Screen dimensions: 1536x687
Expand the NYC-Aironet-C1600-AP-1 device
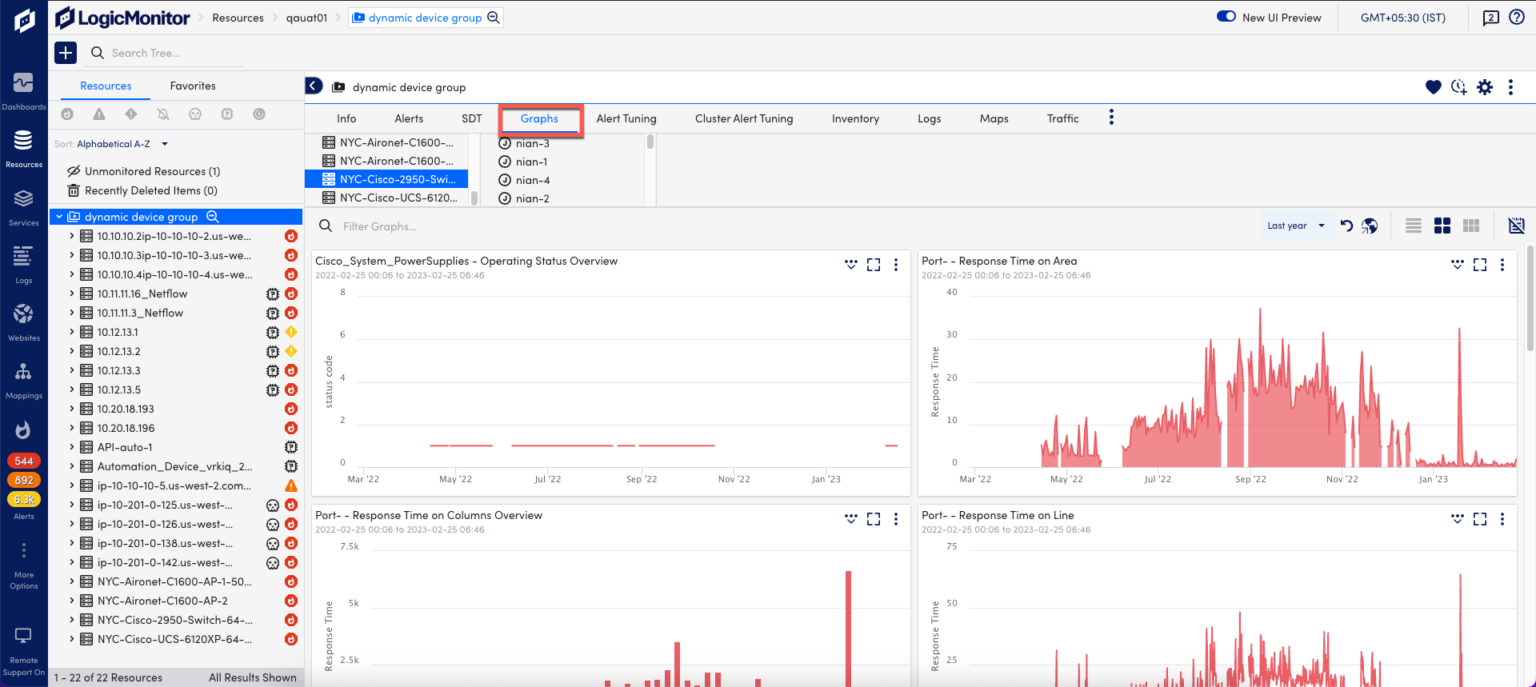click(x=74, y=581)
